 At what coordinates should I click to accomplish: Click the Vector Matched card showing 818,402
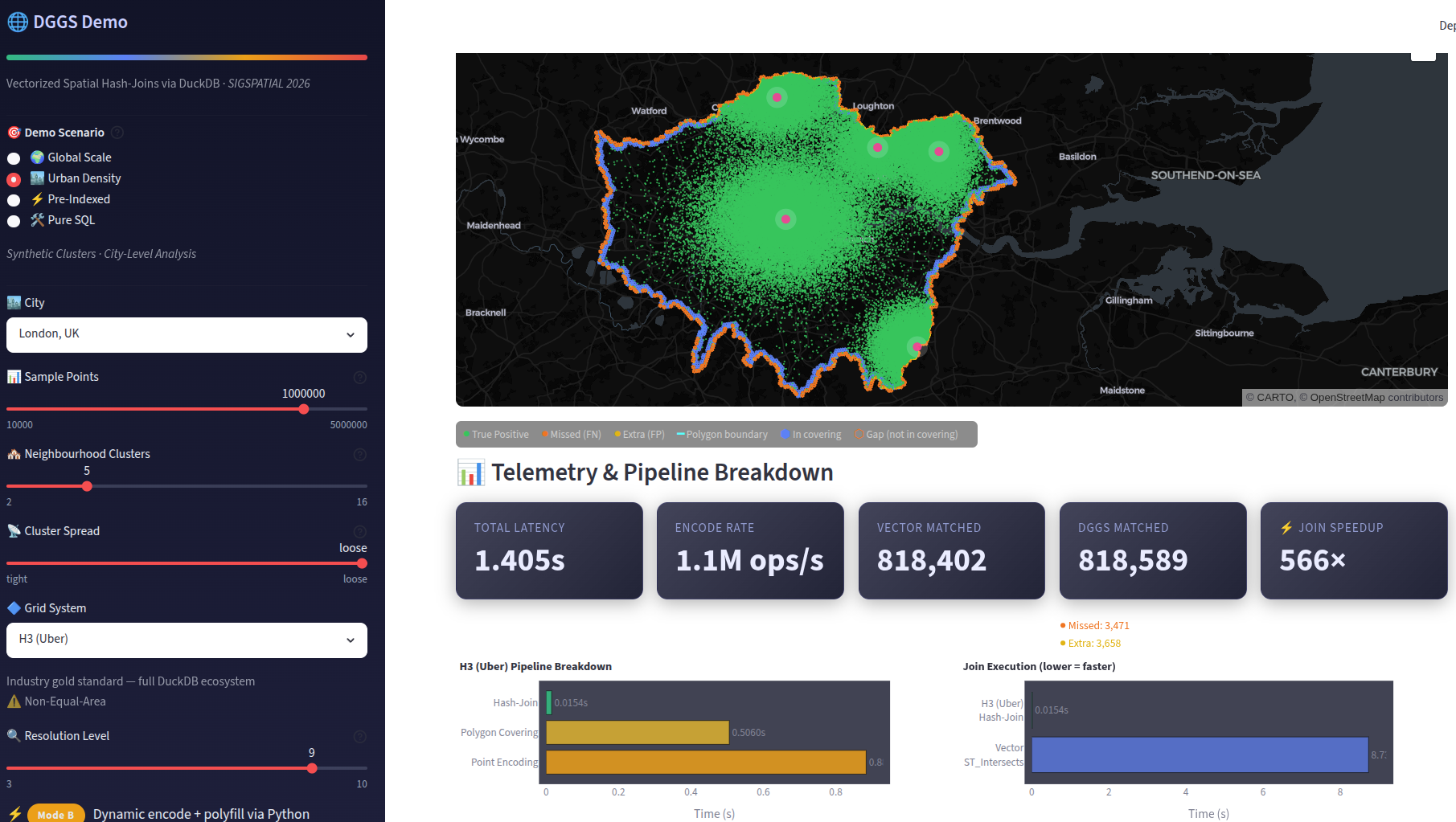point(952,550)
